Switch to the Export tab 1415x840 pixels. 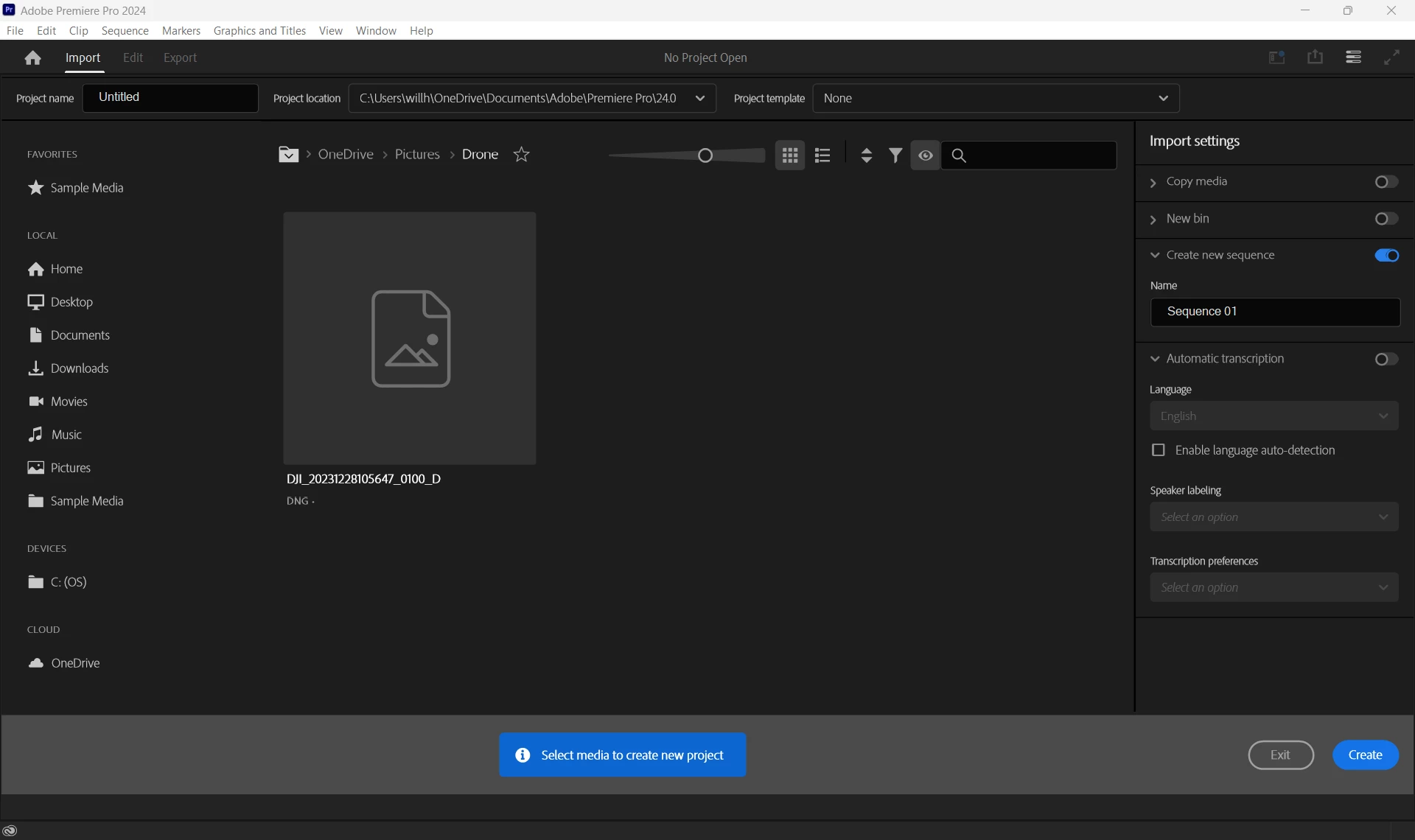pos(180,57)
